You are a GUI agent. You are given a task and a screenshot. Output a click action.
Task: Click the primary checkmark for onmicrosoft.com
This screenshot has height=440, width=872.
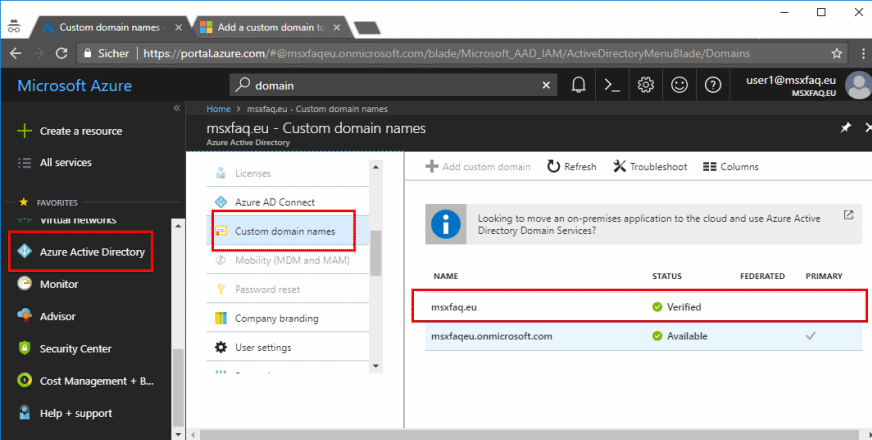click(811, 336)
